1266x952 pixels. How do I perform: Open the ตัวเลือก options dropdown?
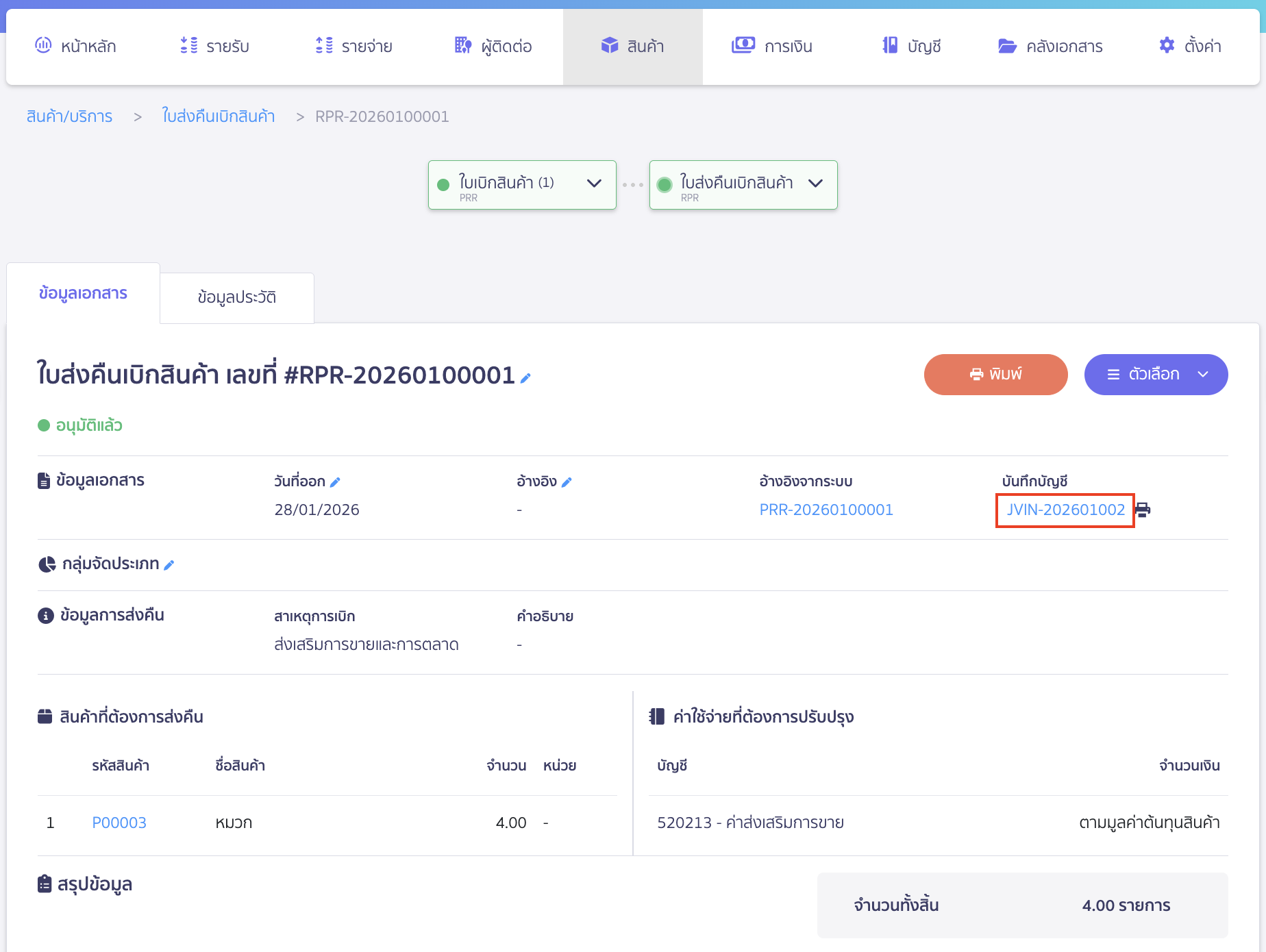[1156, 375]
